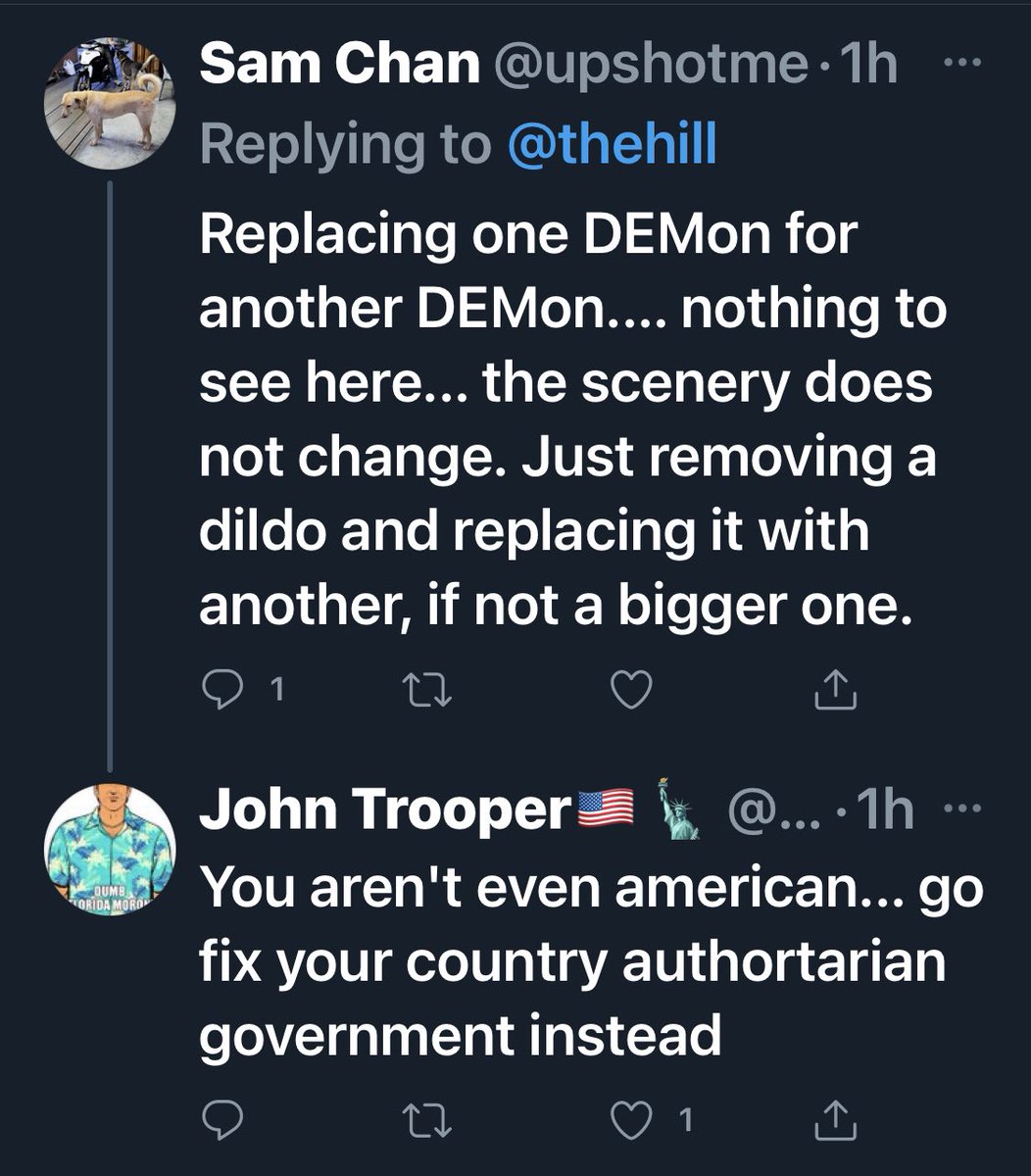Open Sam Chan's dog profile picture
This screenshot has height=1176, width=1031.
click(x=110, y=103)
